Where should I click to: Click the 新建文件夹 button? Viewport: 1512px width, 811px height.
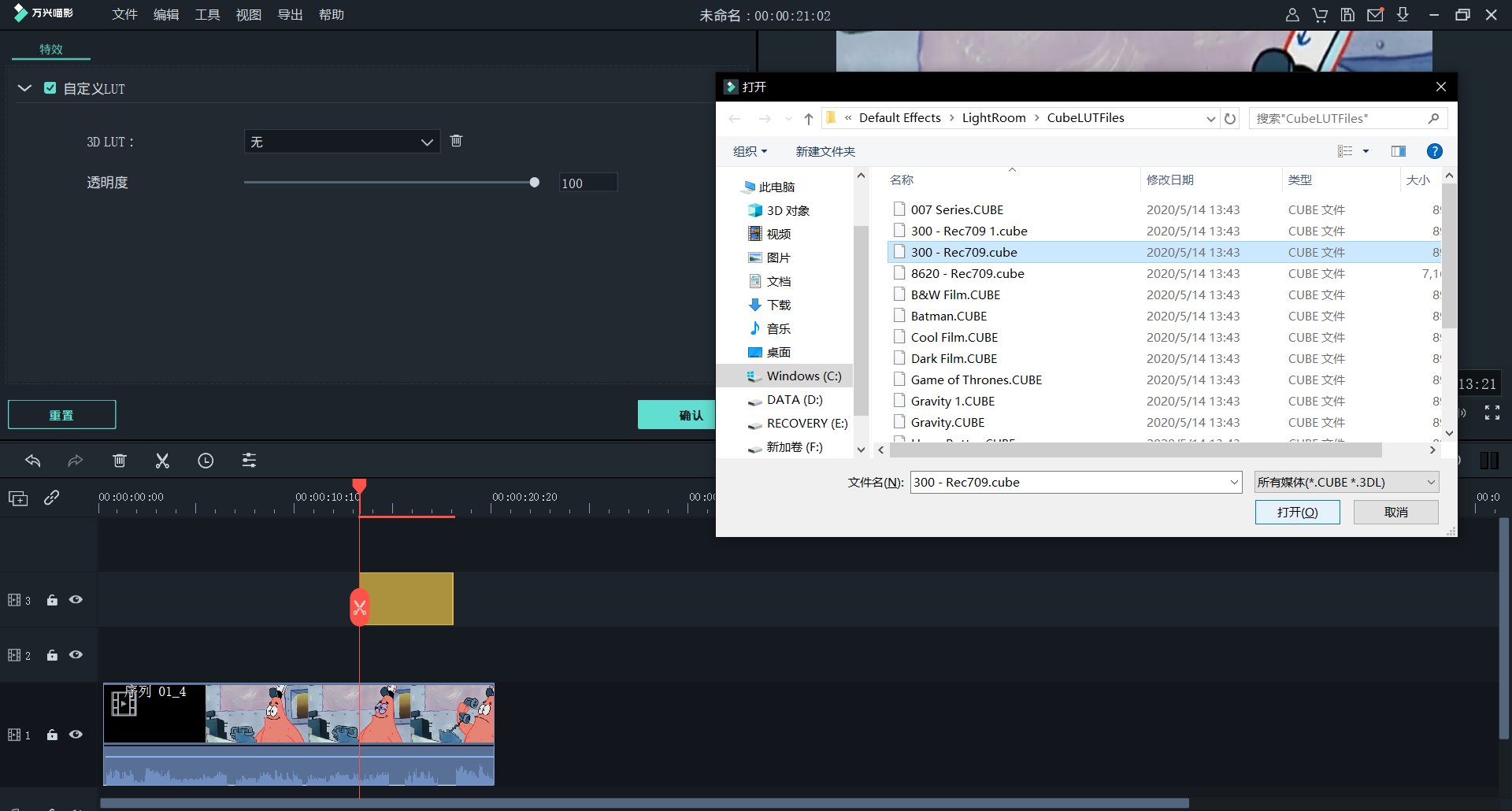point(825,151)
